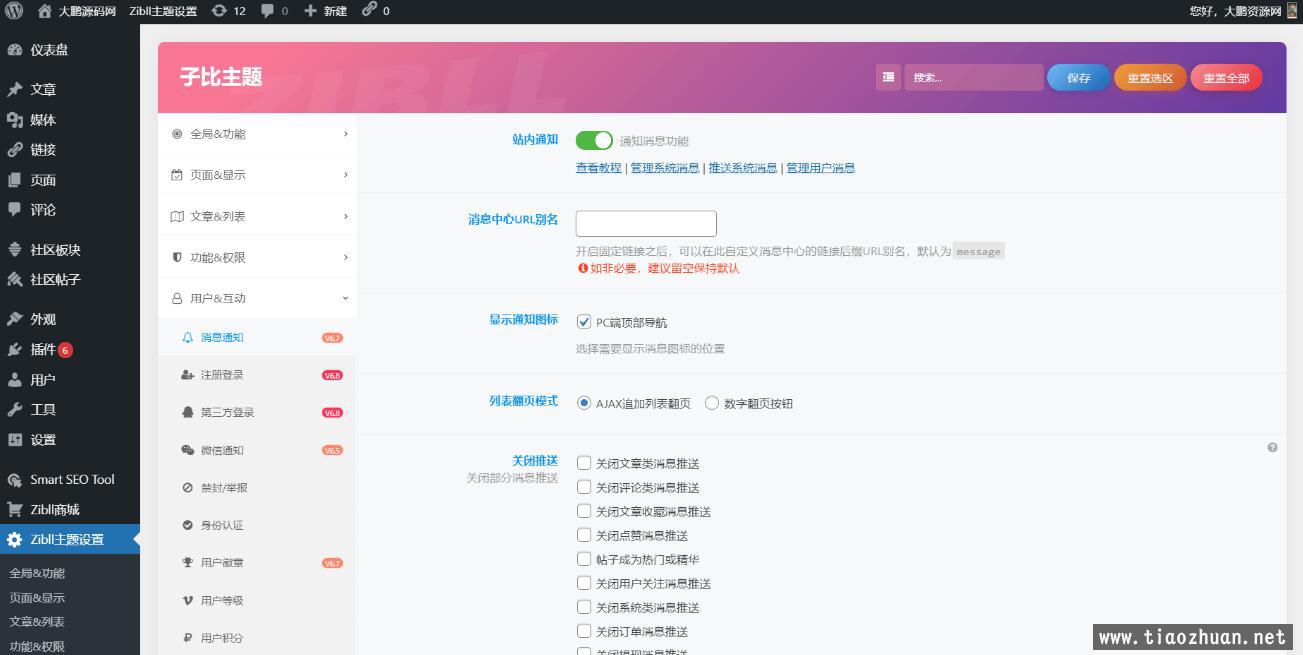Open the 推送系统消息 link
The height and width of the screenshot is (655, 1303).
tap(743, 168)
